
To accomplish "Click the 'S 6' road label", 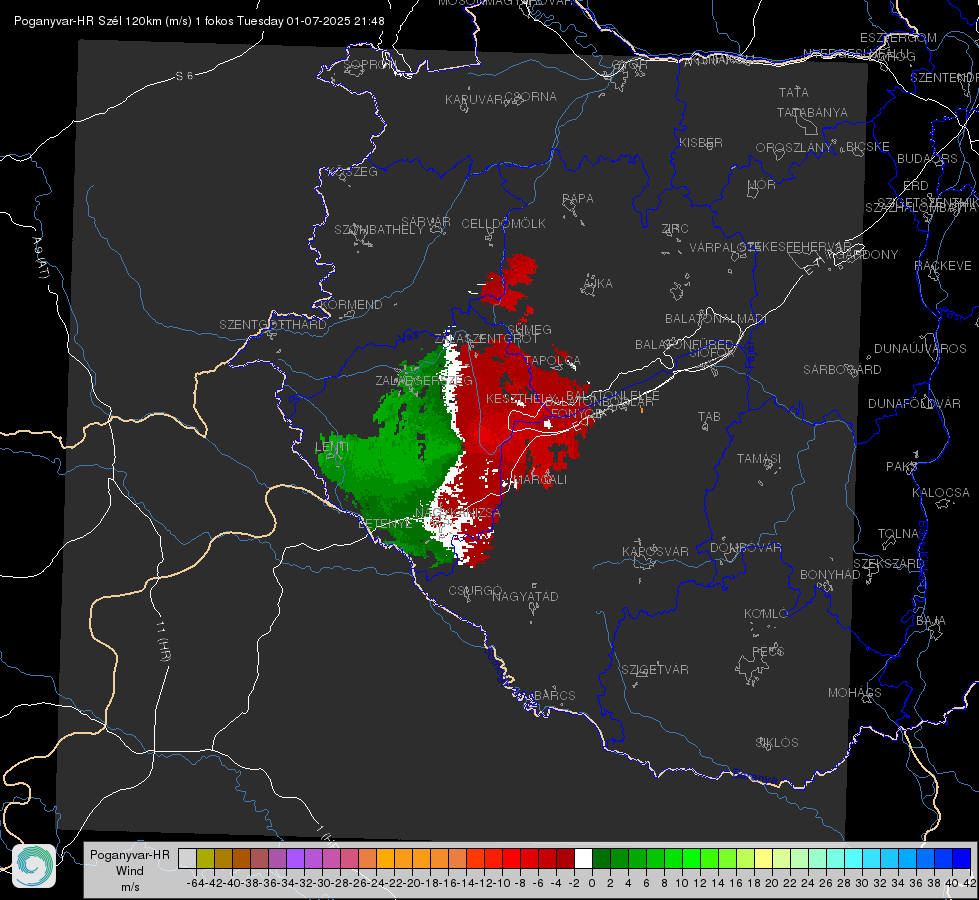I will (x=184, y=76).
